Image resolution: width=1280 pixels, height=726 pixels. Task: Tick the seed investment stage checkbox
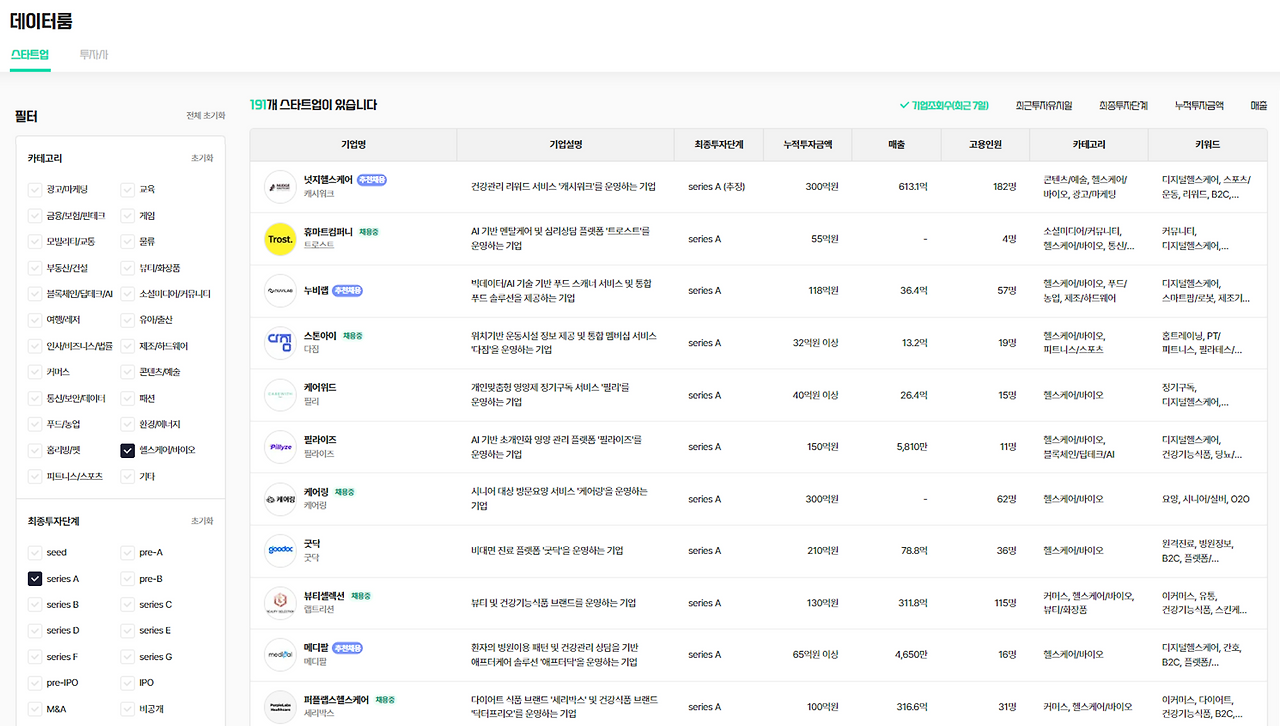(35, 552)
